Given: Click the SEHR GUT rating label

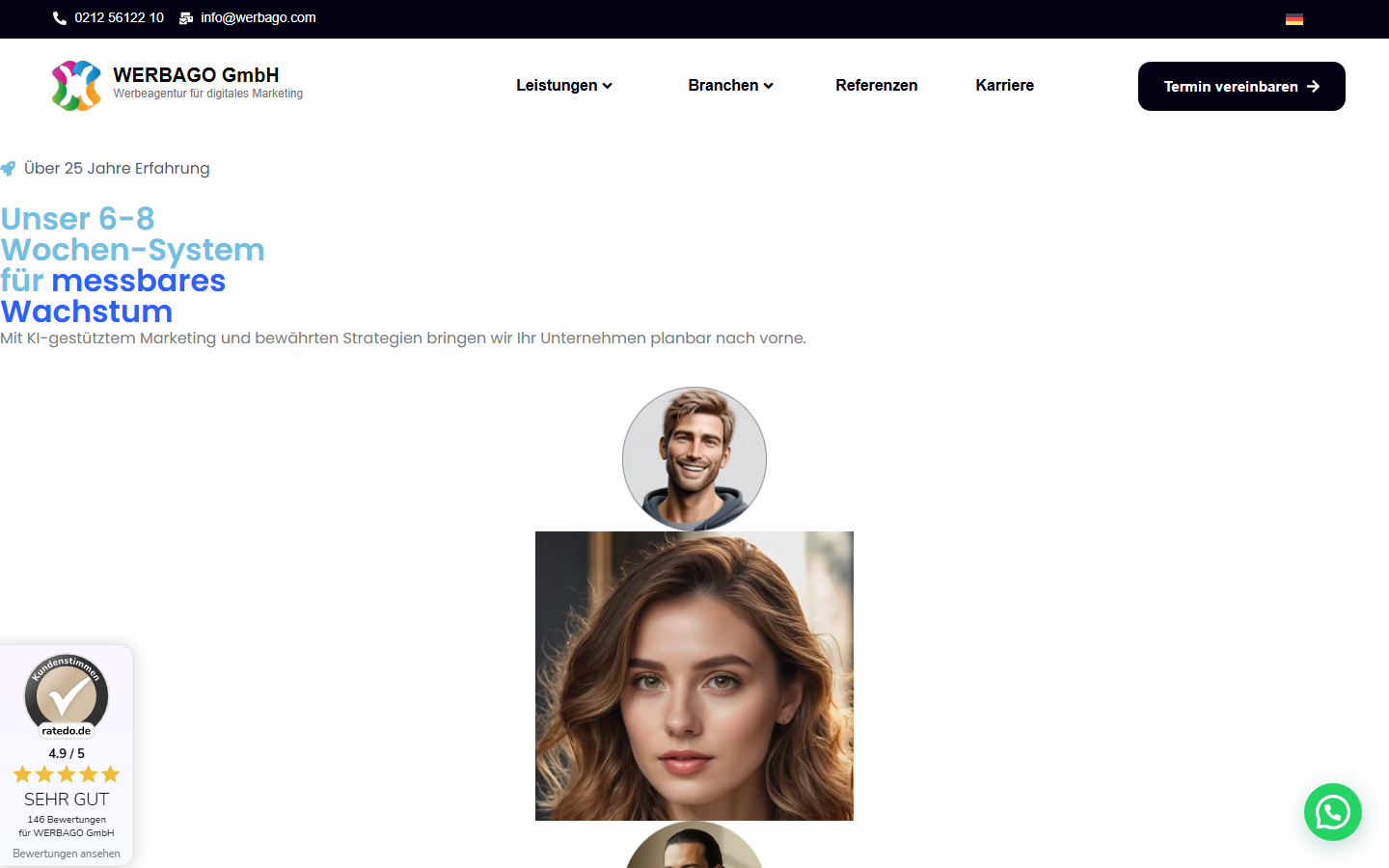Looking at the screenshot, I should point(67,800).
